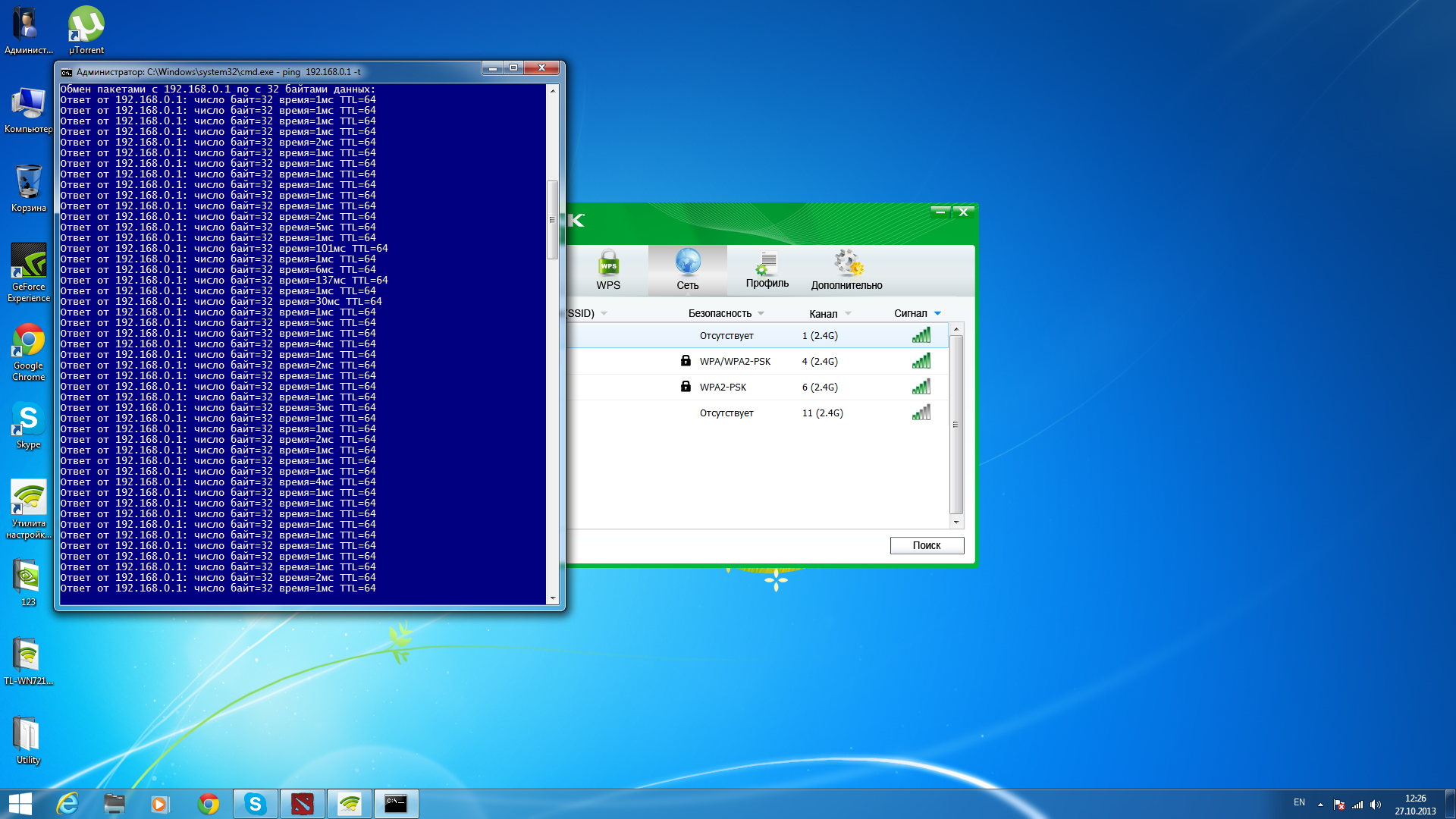Viewport: 1456px width, 819px height.
Task: Click Internet Explorer in taskbar
Action: point(67,803)
